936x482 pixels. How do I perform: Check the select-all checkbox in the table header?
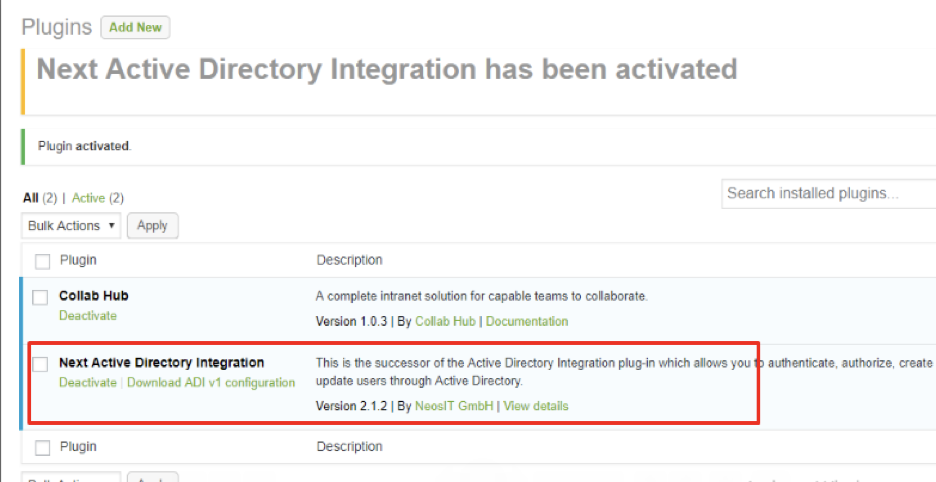[42, 262]
